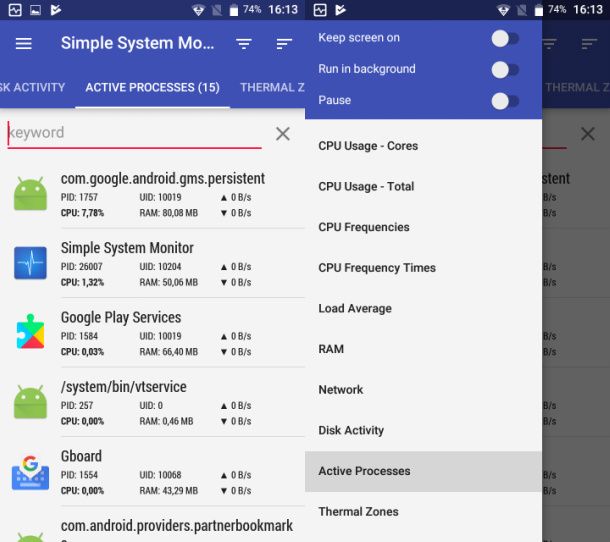Open Network in drawer menu
The width and height of the screenshot is (610, 542).
point(423,389)
